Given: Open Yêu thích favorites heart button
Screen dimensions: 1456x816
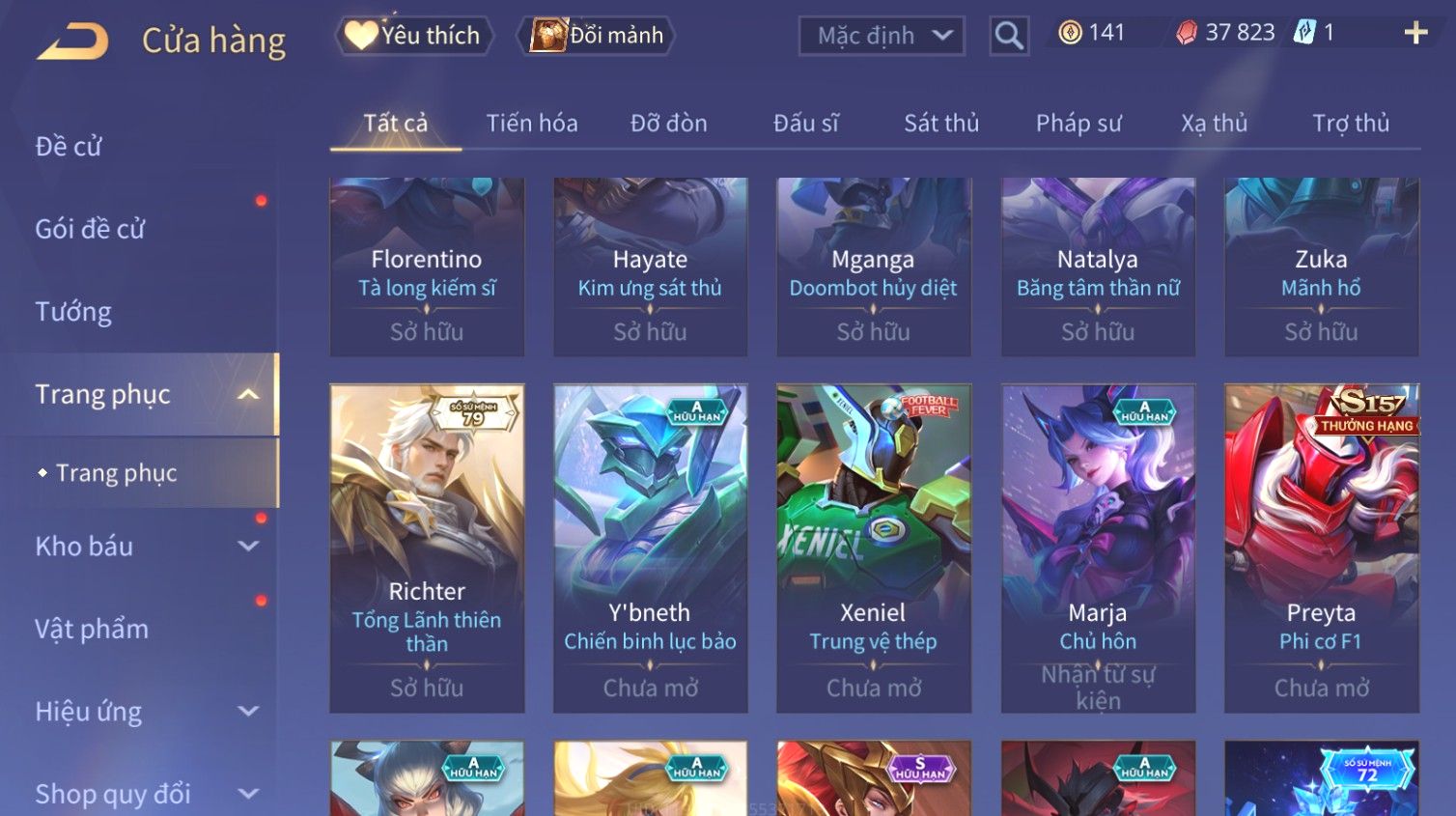Looking at the screenshot, I should 413,36.
